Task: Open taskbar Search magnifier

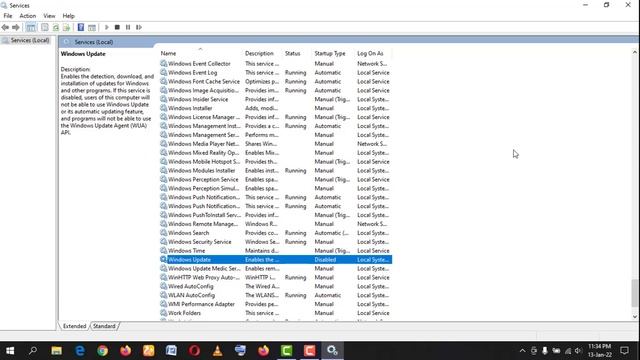Action: pos(33,351)
